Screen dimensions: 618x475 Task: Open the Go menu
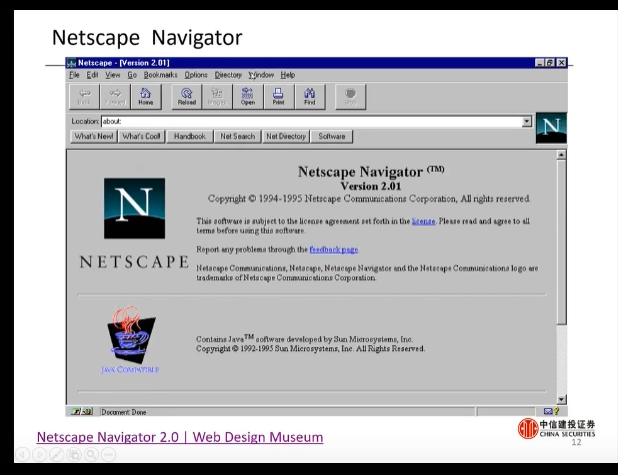click(x=132, y=75)
